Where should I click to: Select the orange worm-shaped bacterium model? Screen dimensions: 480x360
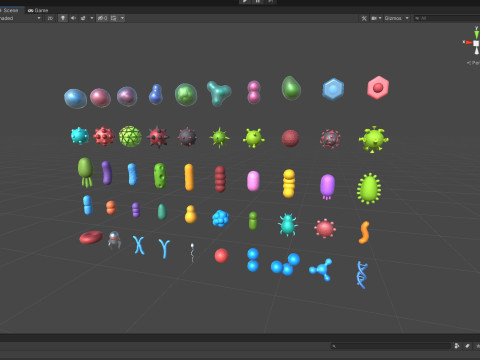click(x=364, y=232)
